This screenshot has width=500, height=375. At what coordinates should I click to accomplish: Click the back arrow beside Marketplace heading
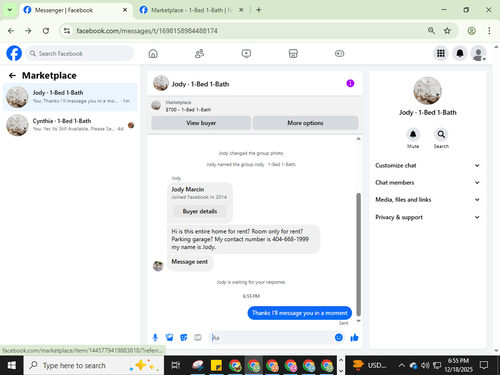(12, 76)
